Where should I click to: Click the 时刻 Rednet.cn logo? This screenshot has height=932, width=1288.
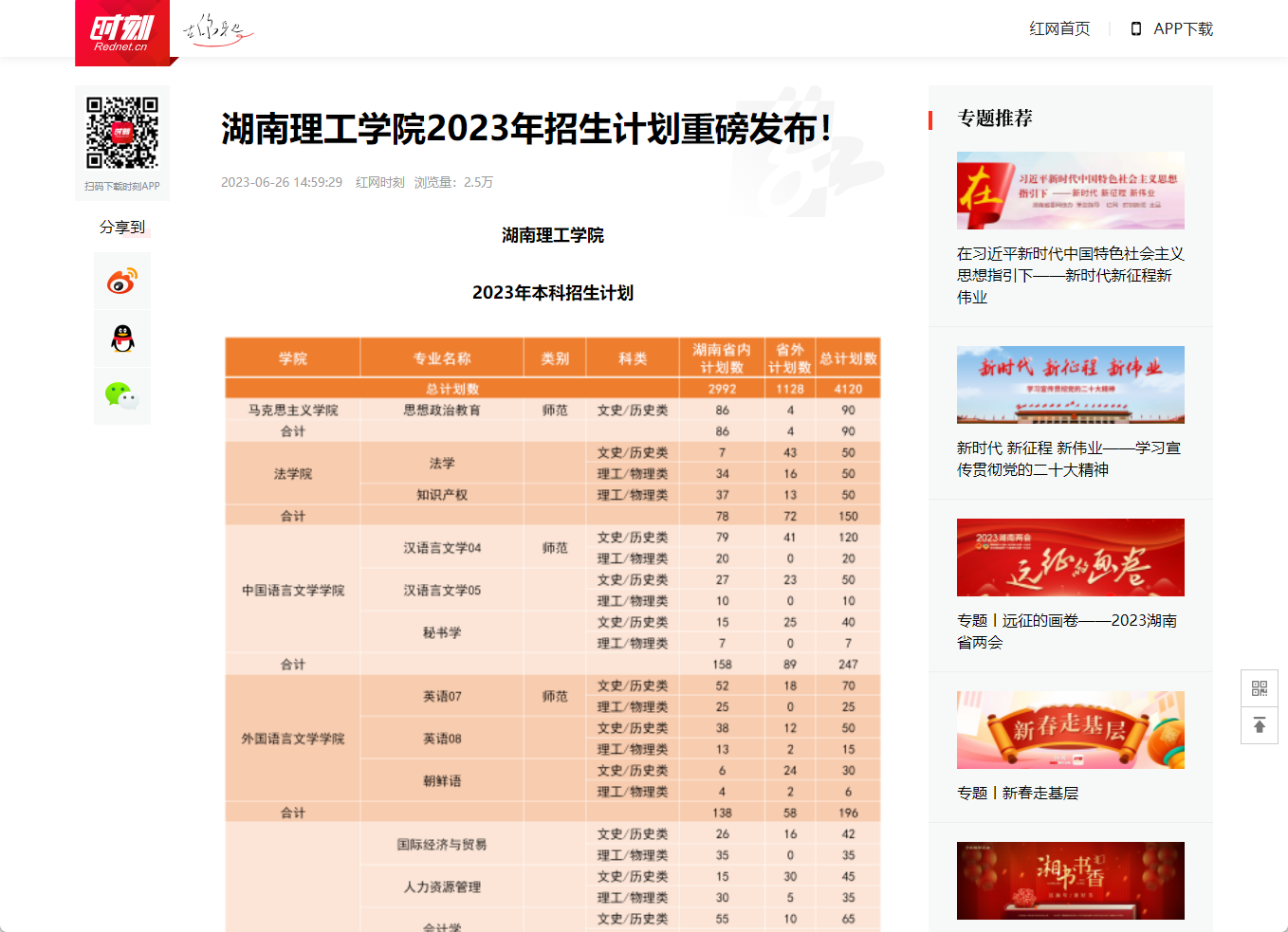point(122,33)
